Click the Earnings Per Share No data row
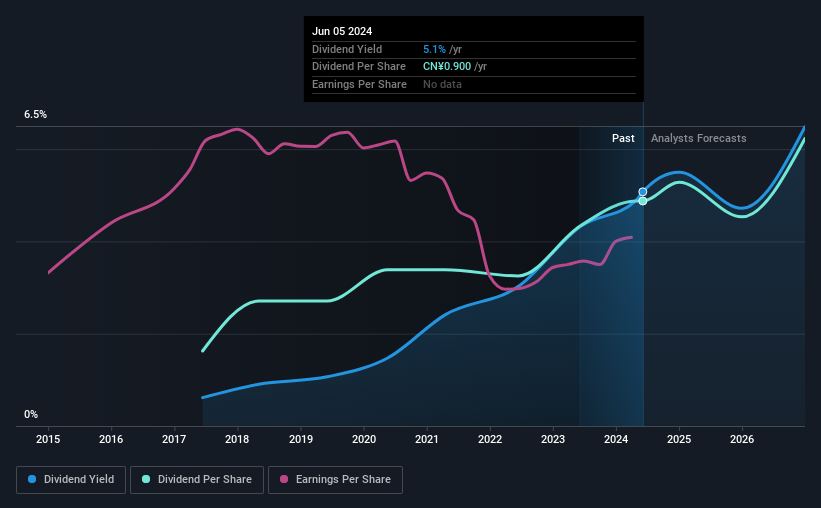Viewport: 821px width, 508px height. pos(474,84)
